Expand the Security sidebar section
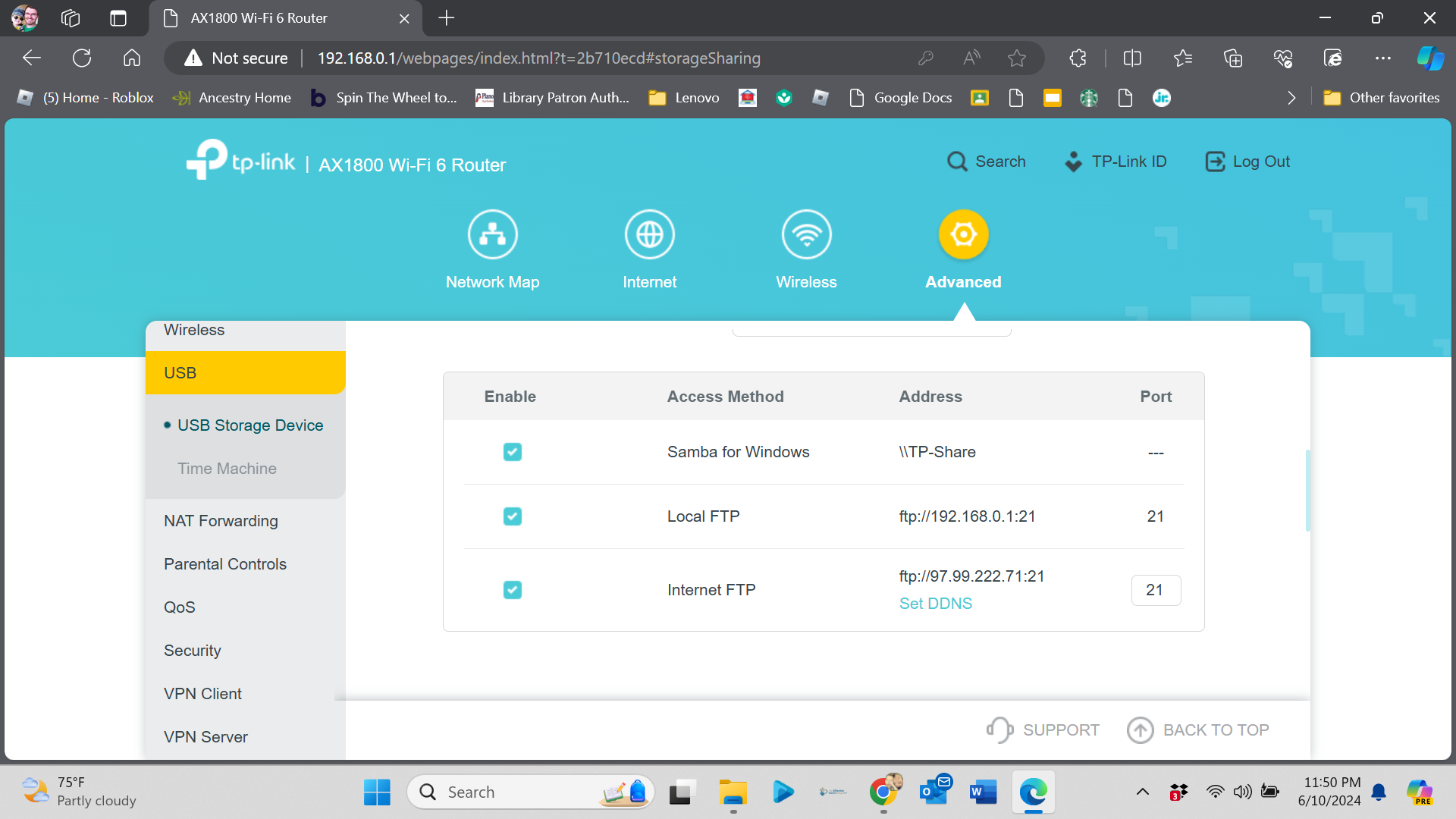The height and width of the screenshot is (819, 1456). coord(193,651)
